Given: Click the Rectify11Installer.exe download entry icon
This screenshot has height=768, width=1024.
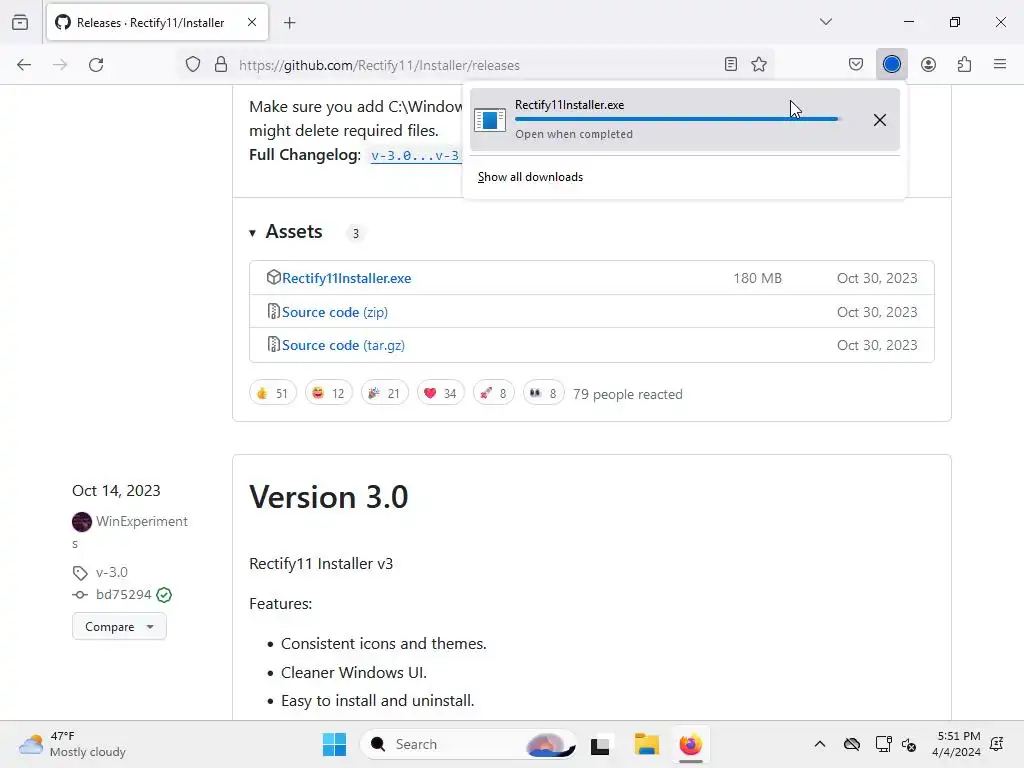Looking at the screenshot, I should coord(490,120).
